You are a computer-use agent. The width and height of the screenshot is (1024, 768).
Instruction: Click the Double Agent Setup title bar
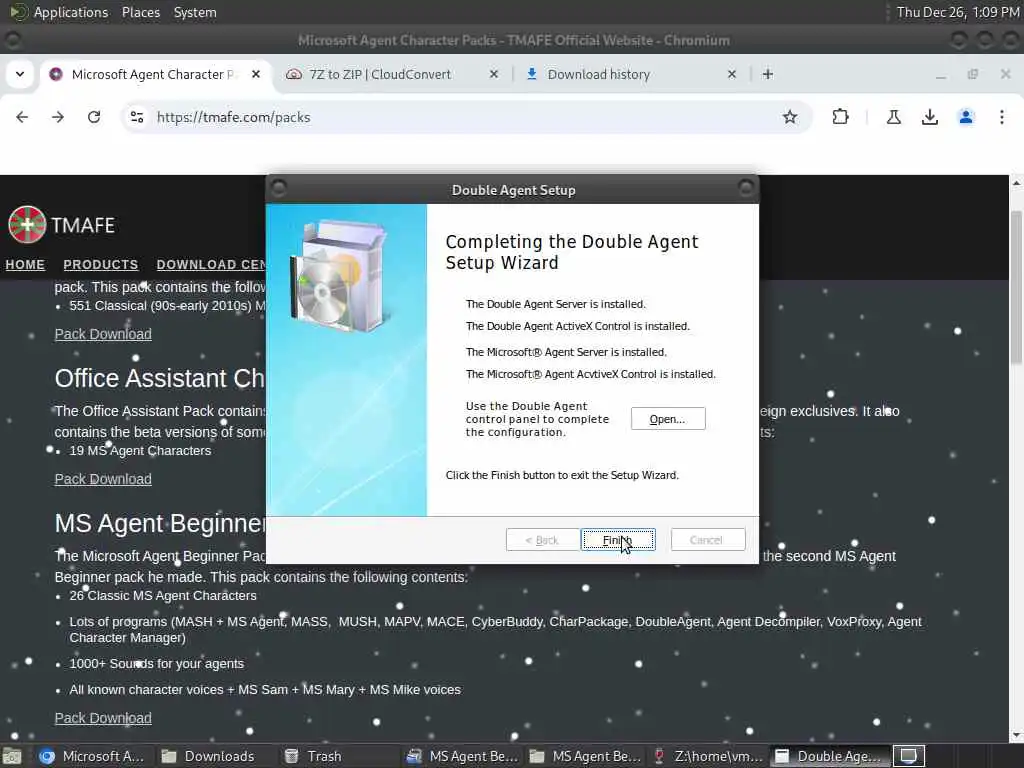(x=513, y=190)
